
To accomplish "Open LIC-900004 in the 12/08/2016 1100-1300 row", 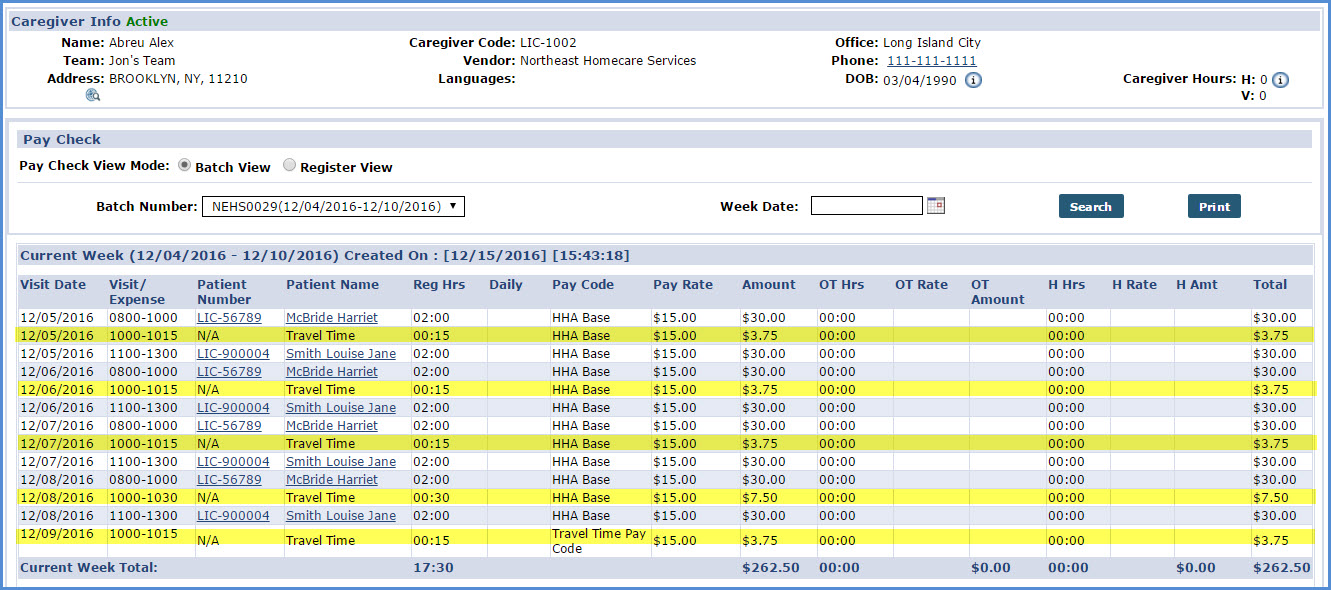I will pos(233,516).
